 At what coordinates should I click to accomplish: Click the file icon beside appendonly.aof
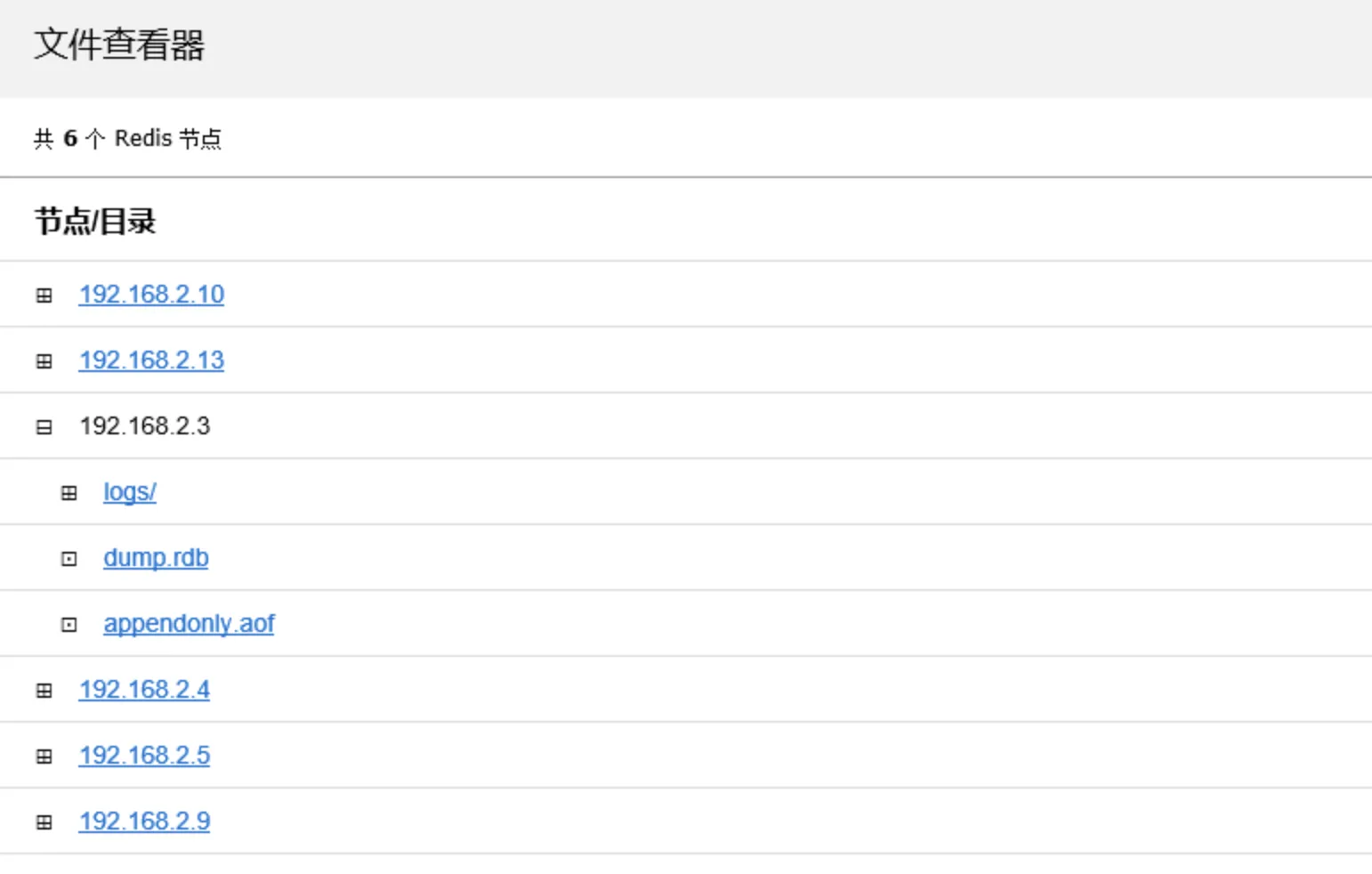click(x=69, y=625)
